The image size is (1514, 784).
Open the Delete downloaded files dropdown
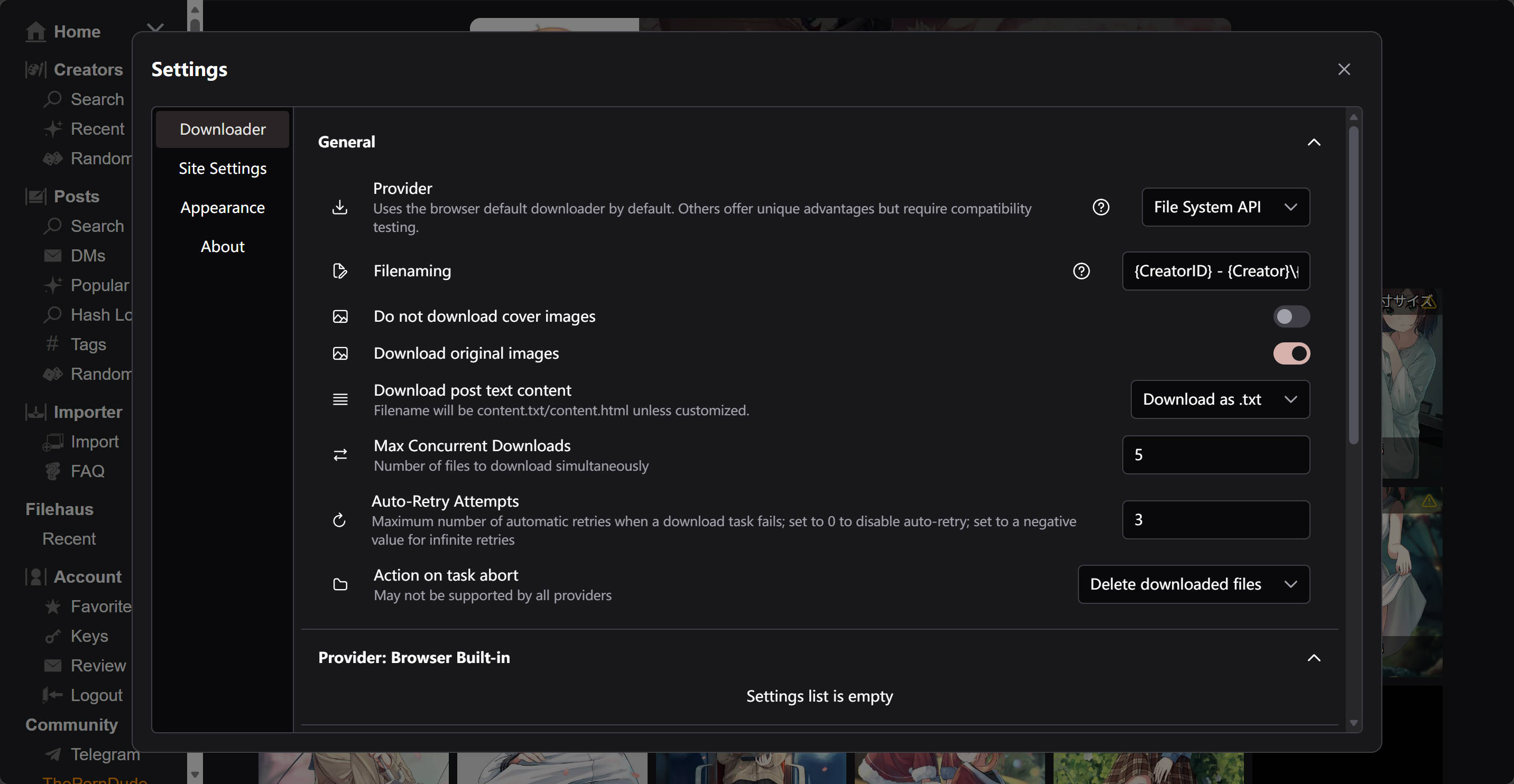(1194, 584)
